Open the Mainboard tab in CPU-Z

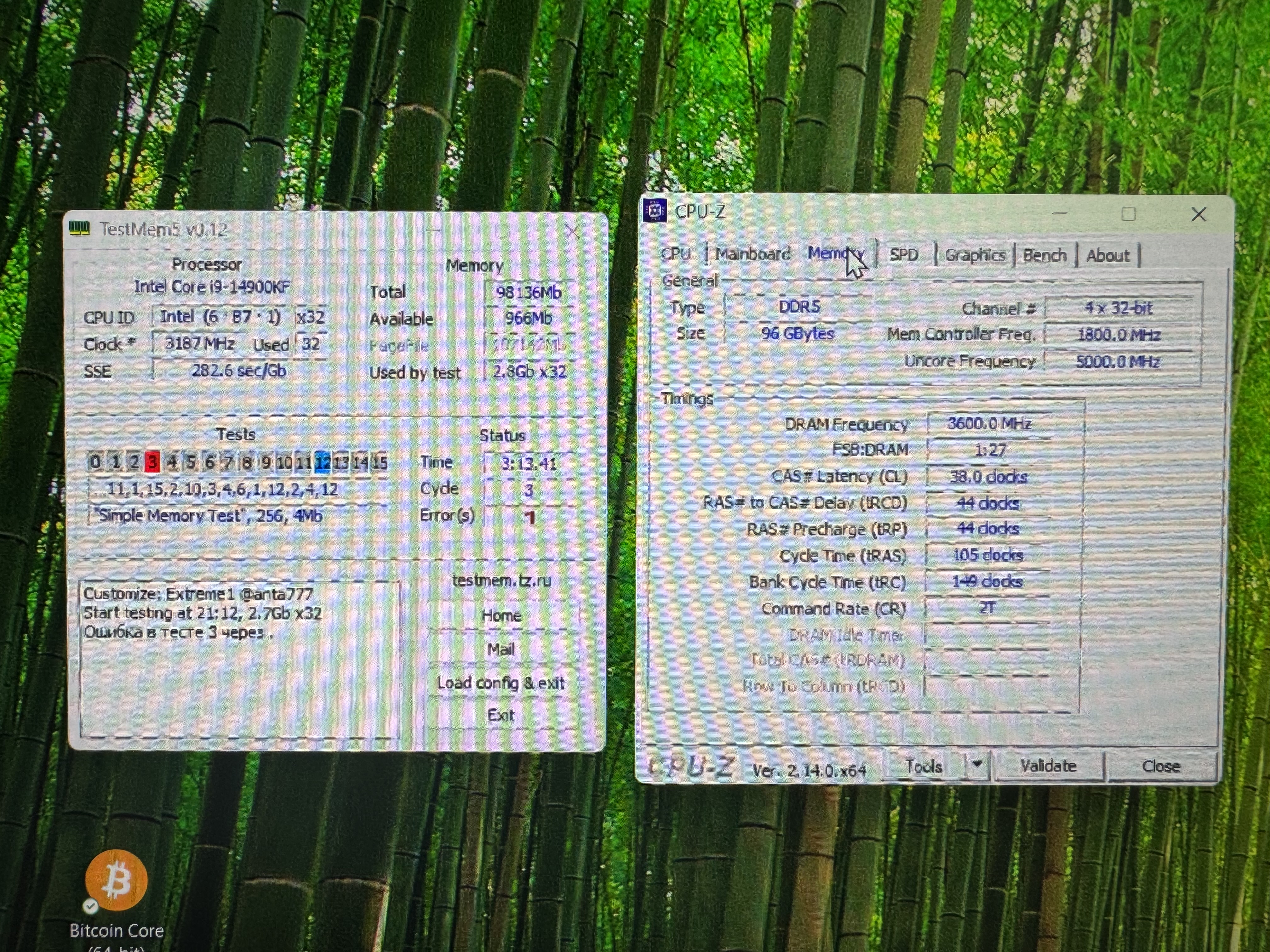(x=753, y=254)
